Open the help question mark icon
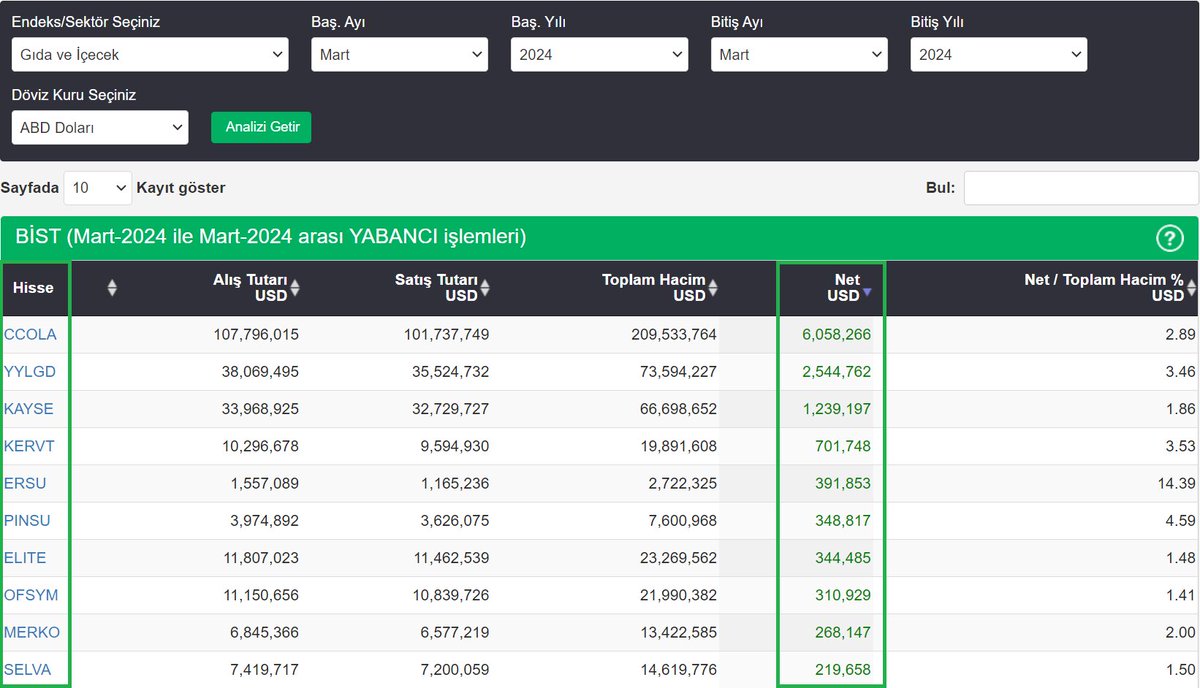 coord(1170,238)
